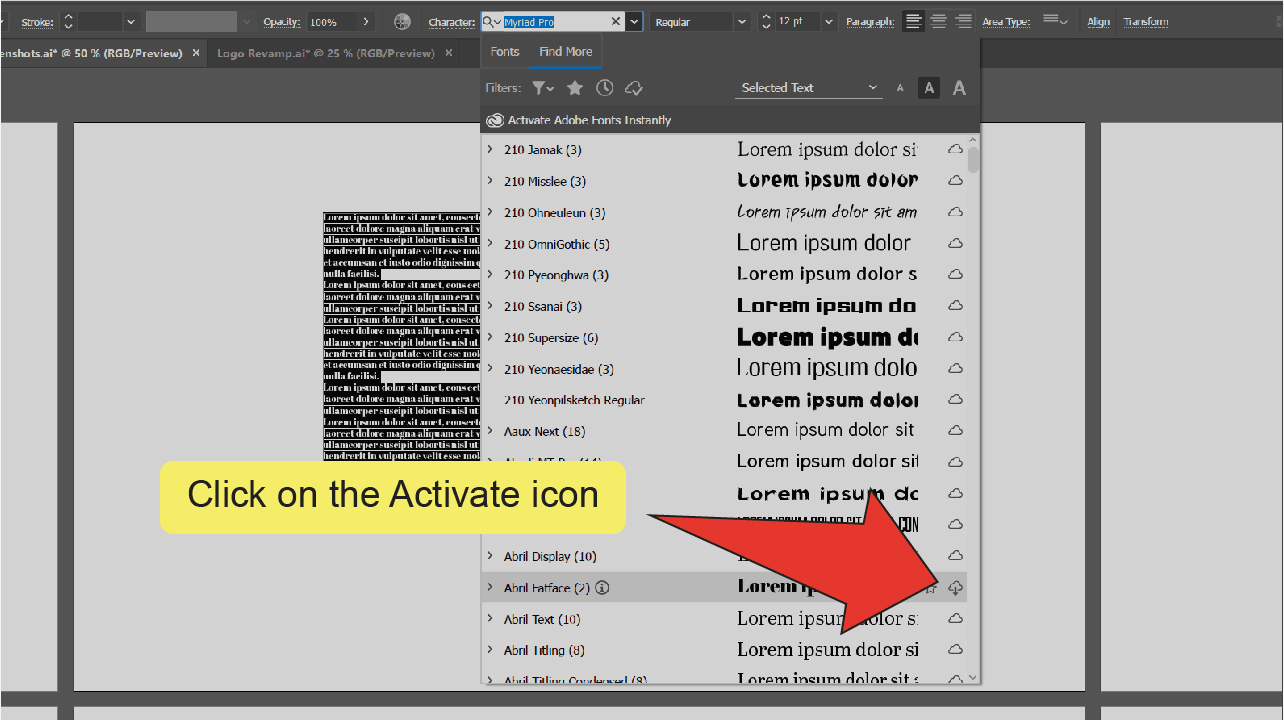This screenshot has height=720, width=1284.
Task: Open the Area Type options dropdown
Action: pyautogui.click(x=1054, y=21)
